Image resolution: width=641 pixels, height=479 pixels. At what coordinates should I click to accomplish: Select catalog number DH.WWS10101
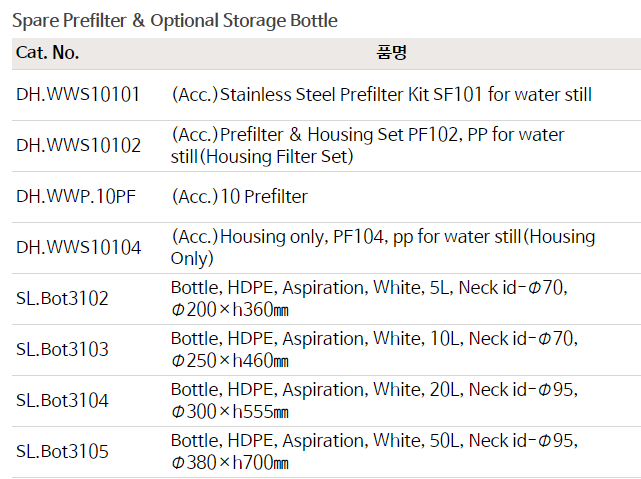click(78, 95)
